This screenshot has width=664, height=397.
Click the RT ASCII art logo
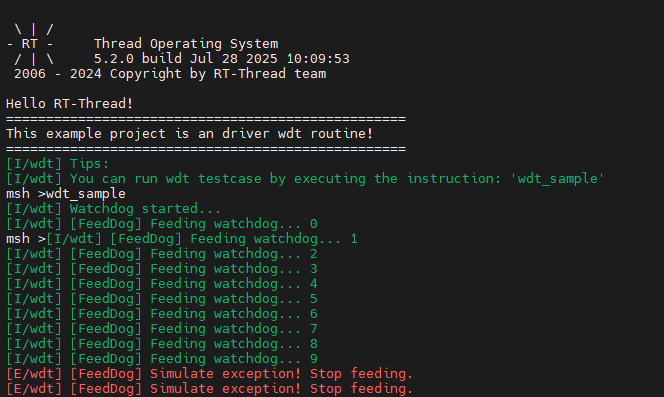coord(30,44)
